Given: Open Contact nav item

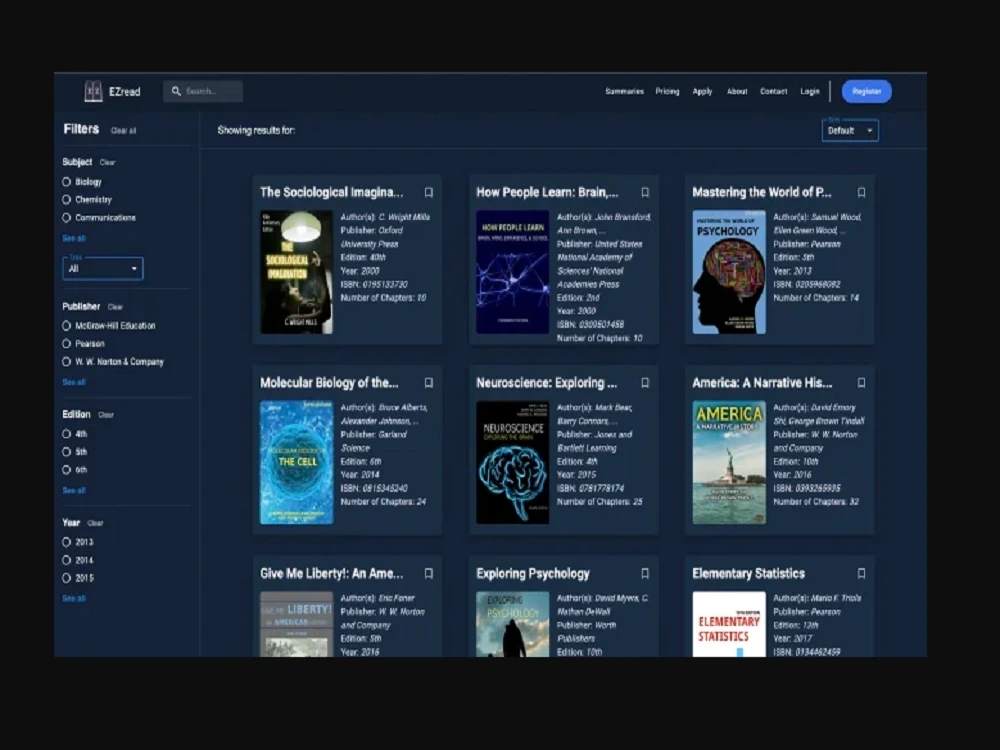Looking at the screenshot, I should click(x=773, y=91).
